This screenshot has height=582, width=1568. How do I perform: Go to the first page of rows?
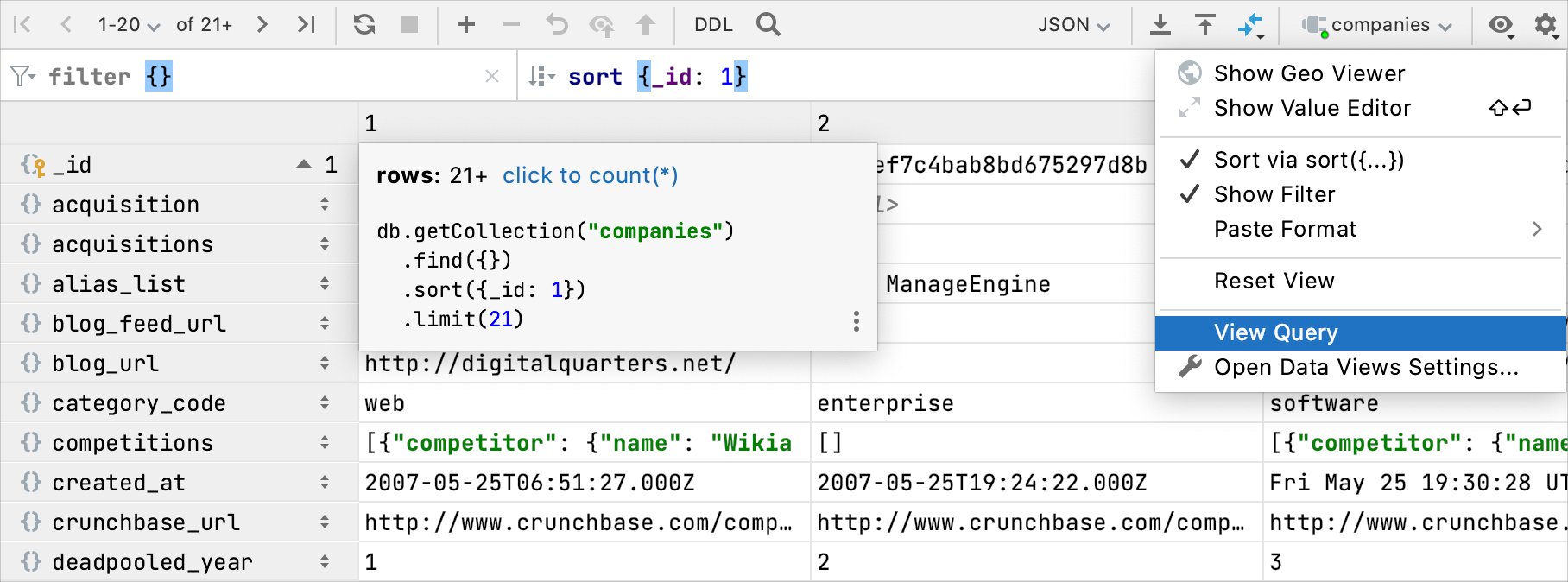[22, 24]
